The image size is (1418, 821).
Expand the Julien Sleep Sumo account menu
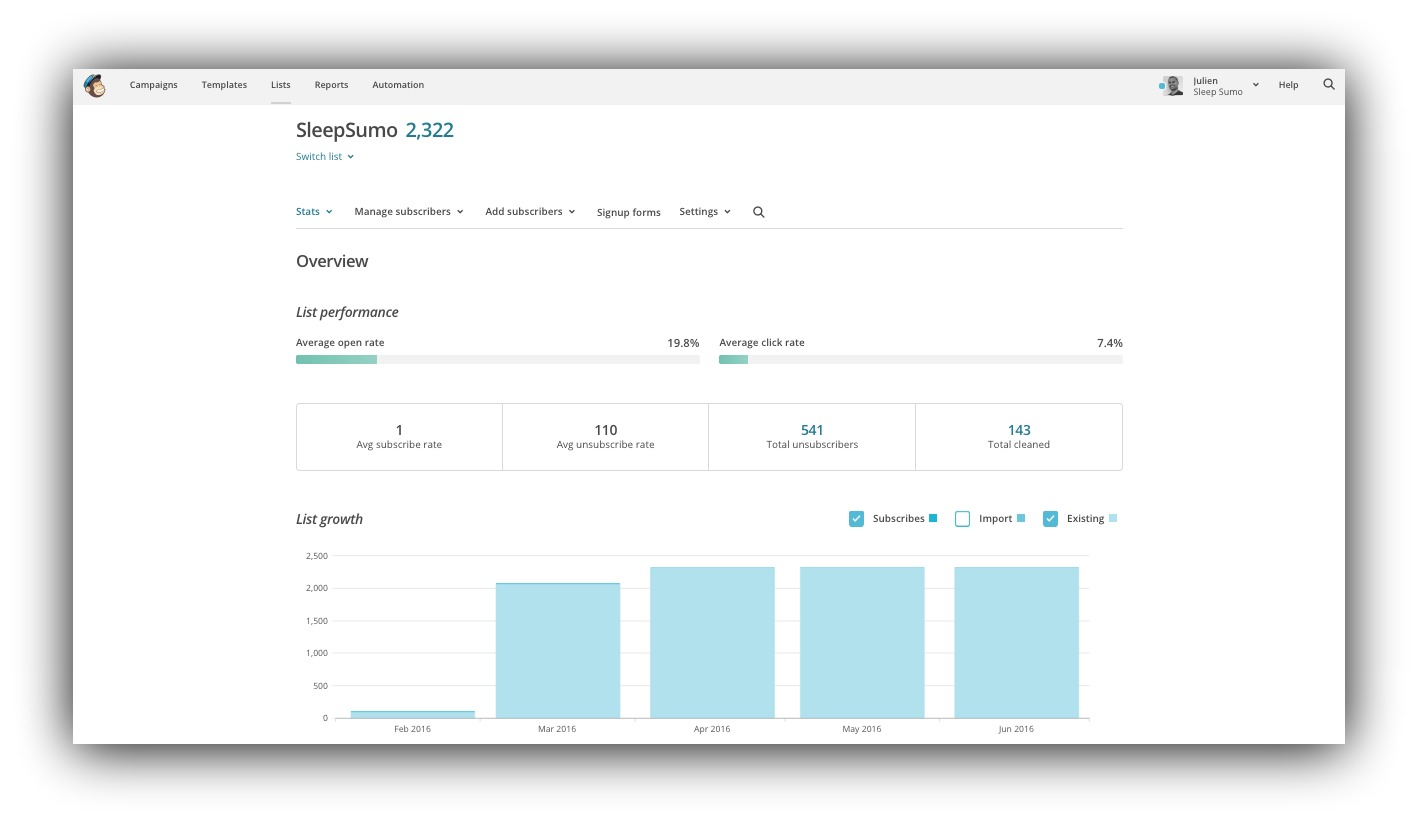[1225, 86]
